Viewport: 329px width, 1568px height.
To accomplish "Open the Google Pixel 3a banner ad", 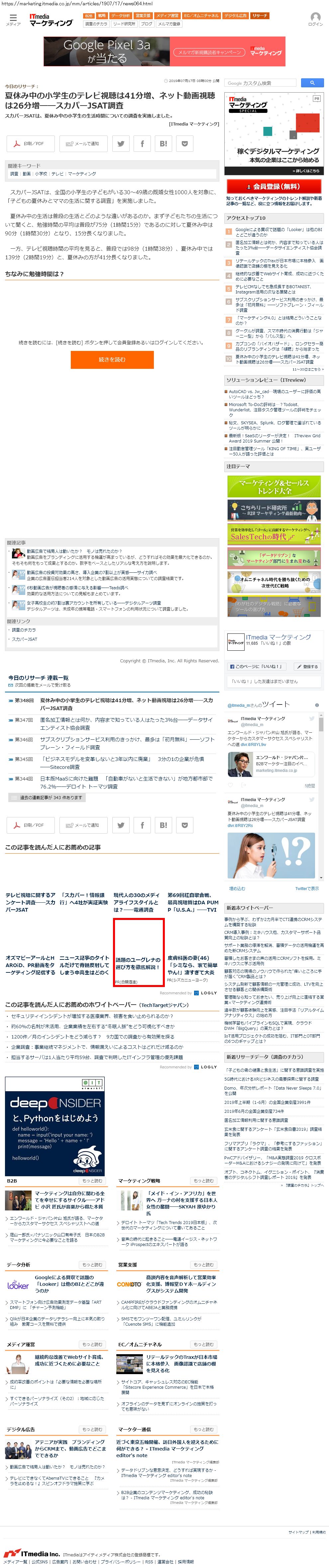I will pyautogui.click(x=164, y=51).
